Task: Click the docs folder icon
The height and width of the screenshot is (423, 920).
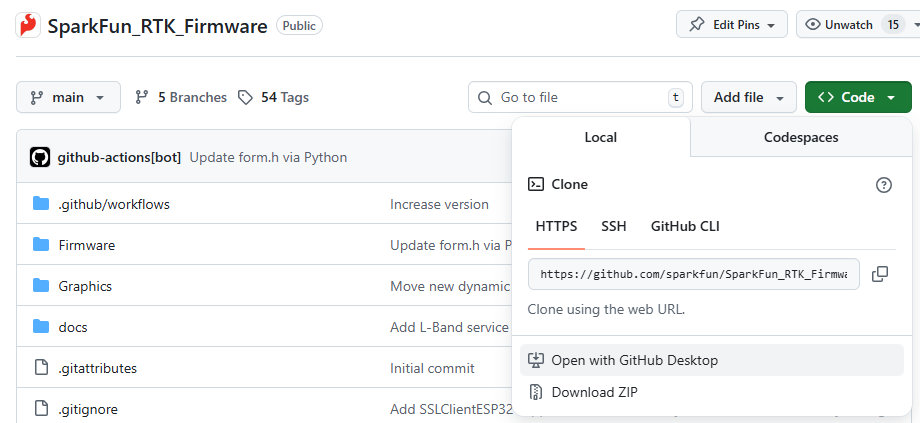Action: click(41, 327)
